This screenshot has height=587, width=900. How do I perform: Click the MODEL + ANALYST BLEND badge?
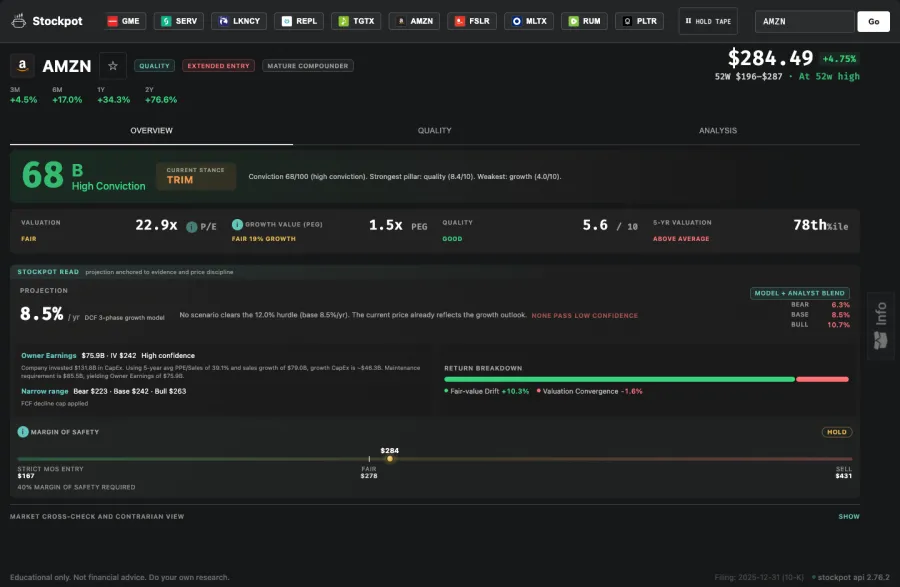[x=800, y=293]
